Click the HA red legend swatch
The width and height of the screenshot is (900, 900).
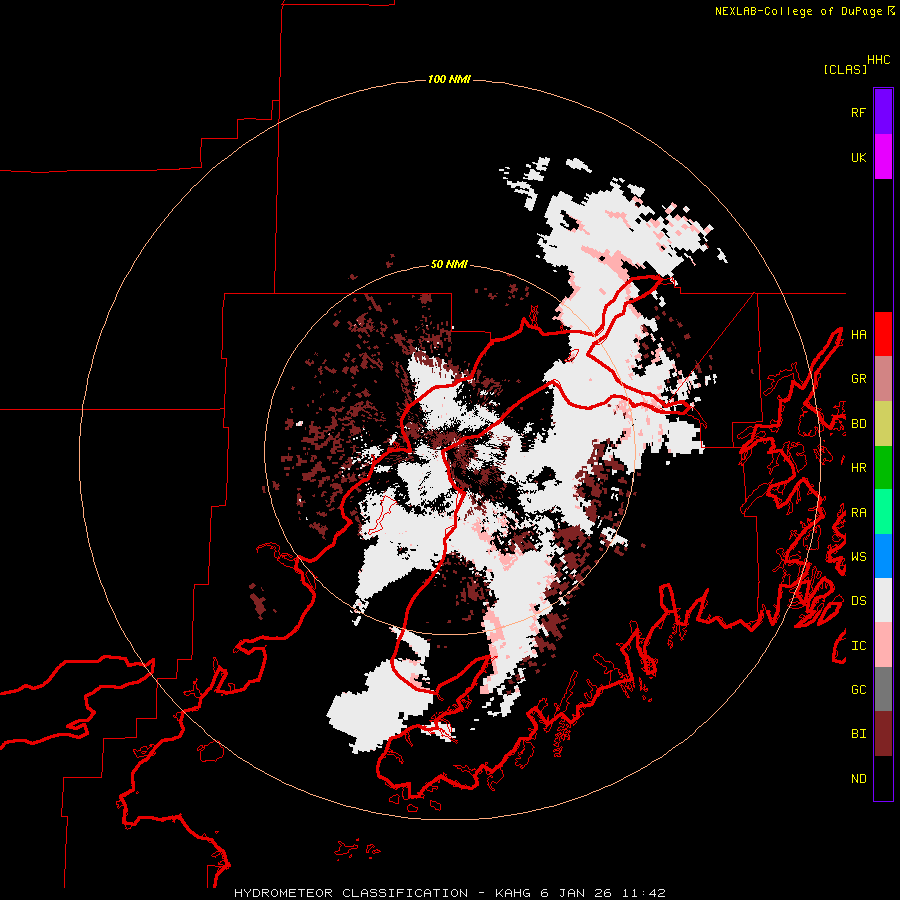(x=883, y=334)
